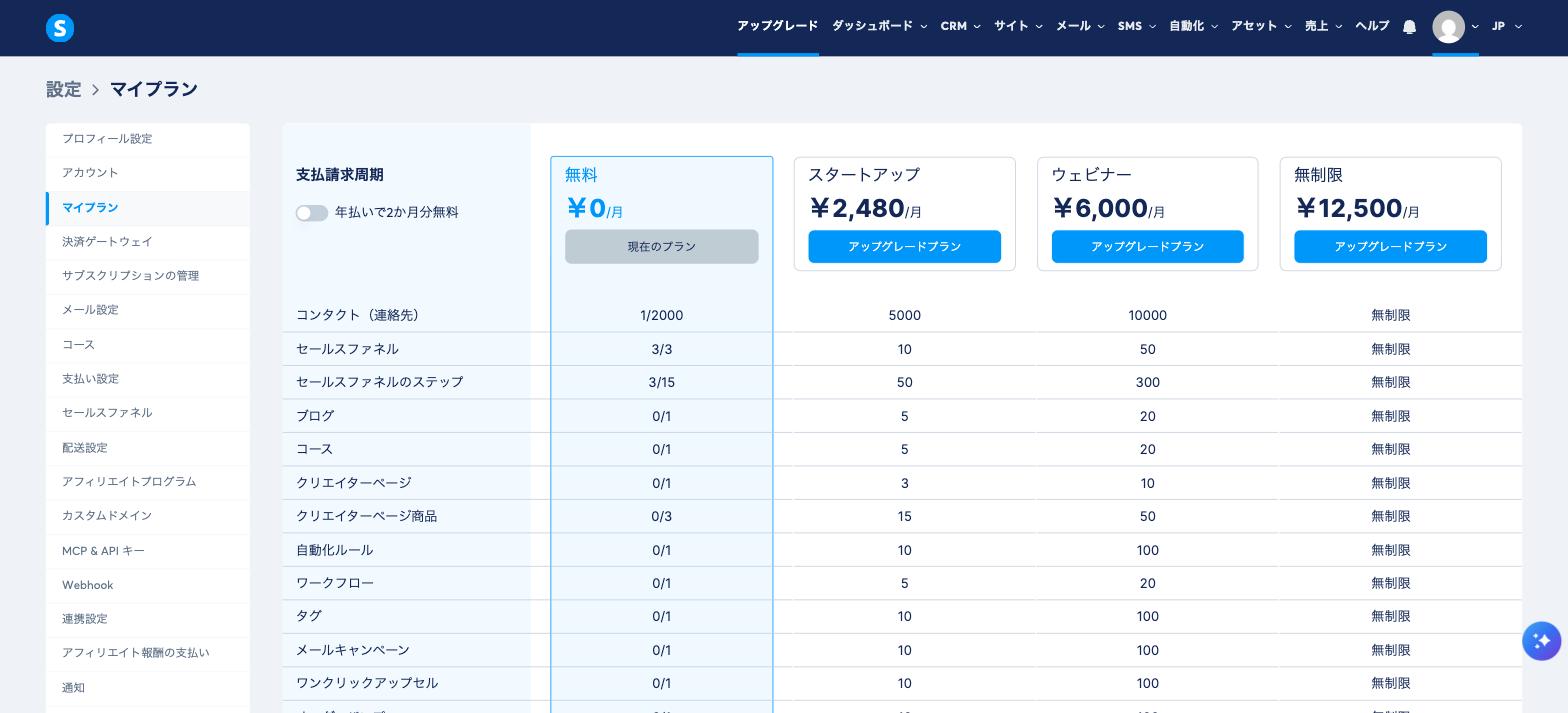This screenshot has width=1568, height=713.
Task: Click the 現在のプラン button
Action: 661,247
